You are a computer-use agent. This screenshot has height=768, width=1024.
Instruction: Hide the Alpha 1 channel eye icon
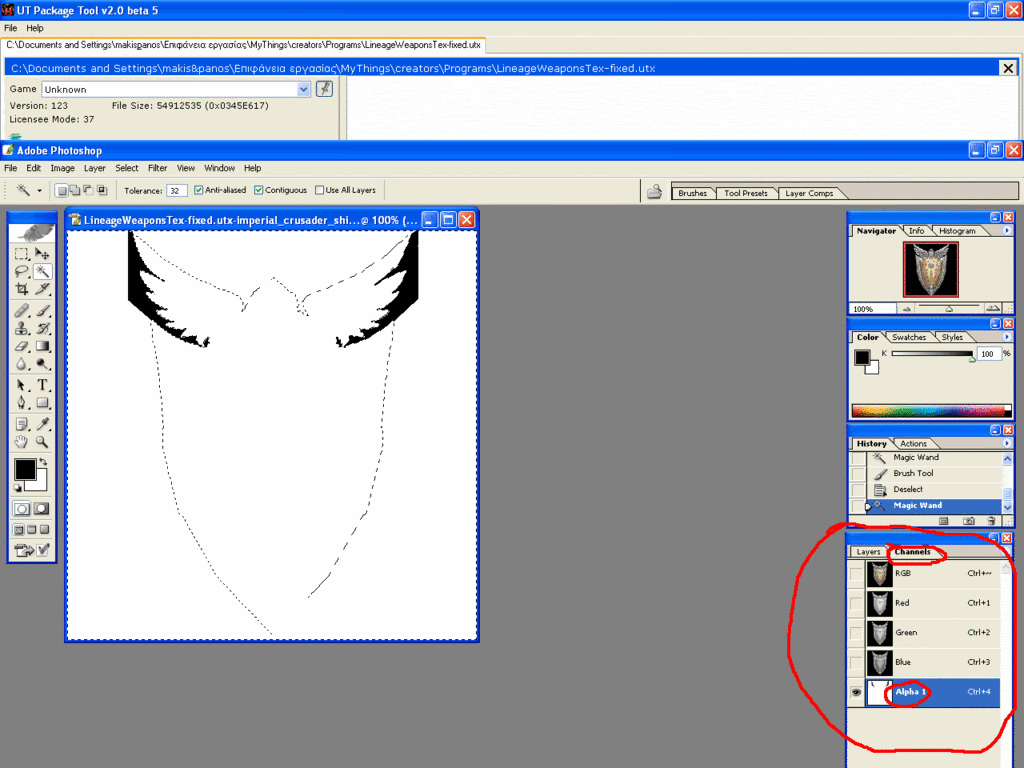click(856, 692)
